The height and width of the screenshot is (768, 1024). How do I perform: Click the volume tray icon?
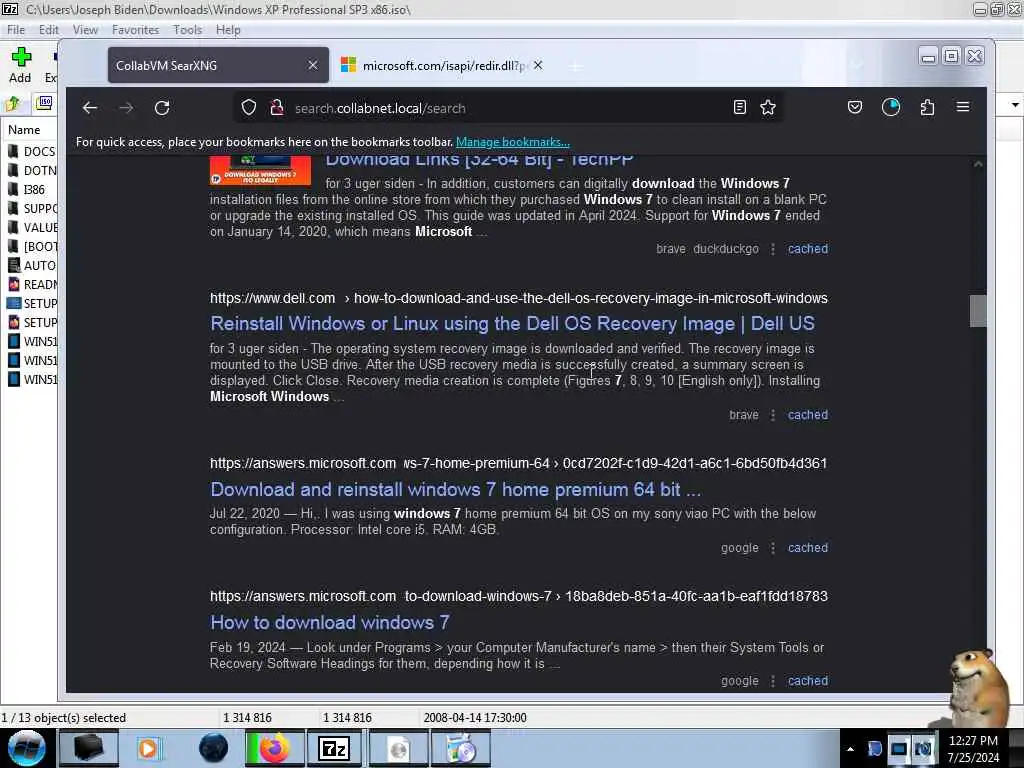click(x=923, y=748)
